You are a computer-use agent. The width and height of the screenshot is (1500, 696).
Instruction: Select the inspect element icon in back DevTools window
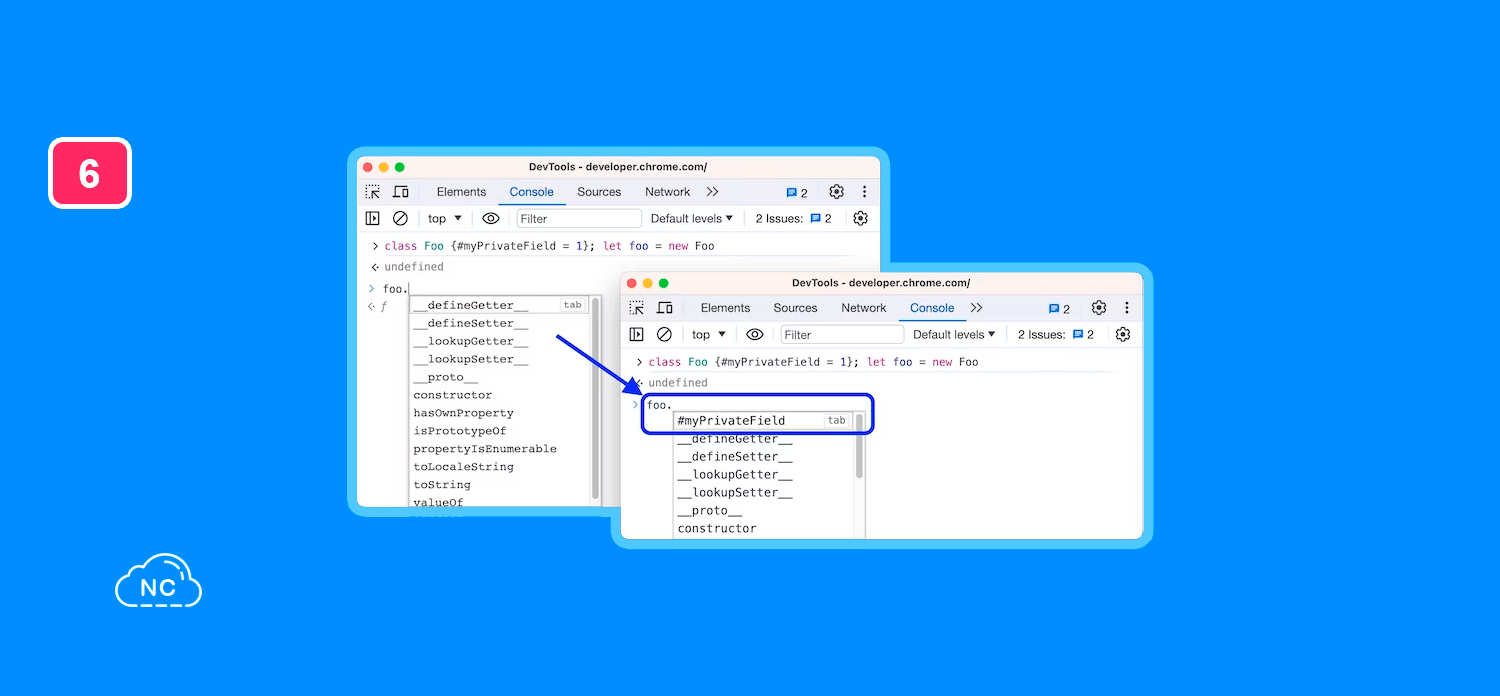(x=372, y=192)
